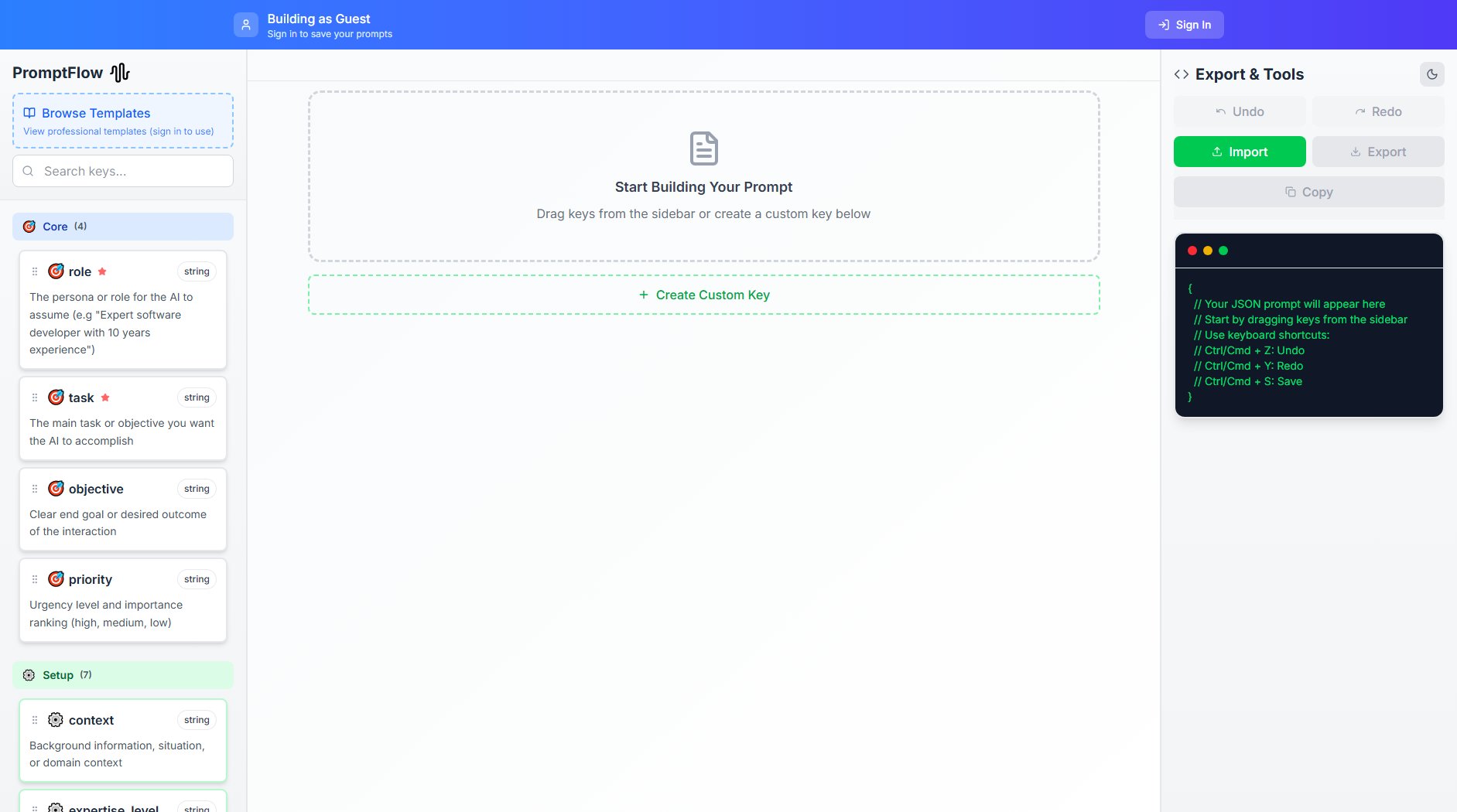Click Create Custom Key
This screenshot has width=1457, height=812.
[704, 295]
